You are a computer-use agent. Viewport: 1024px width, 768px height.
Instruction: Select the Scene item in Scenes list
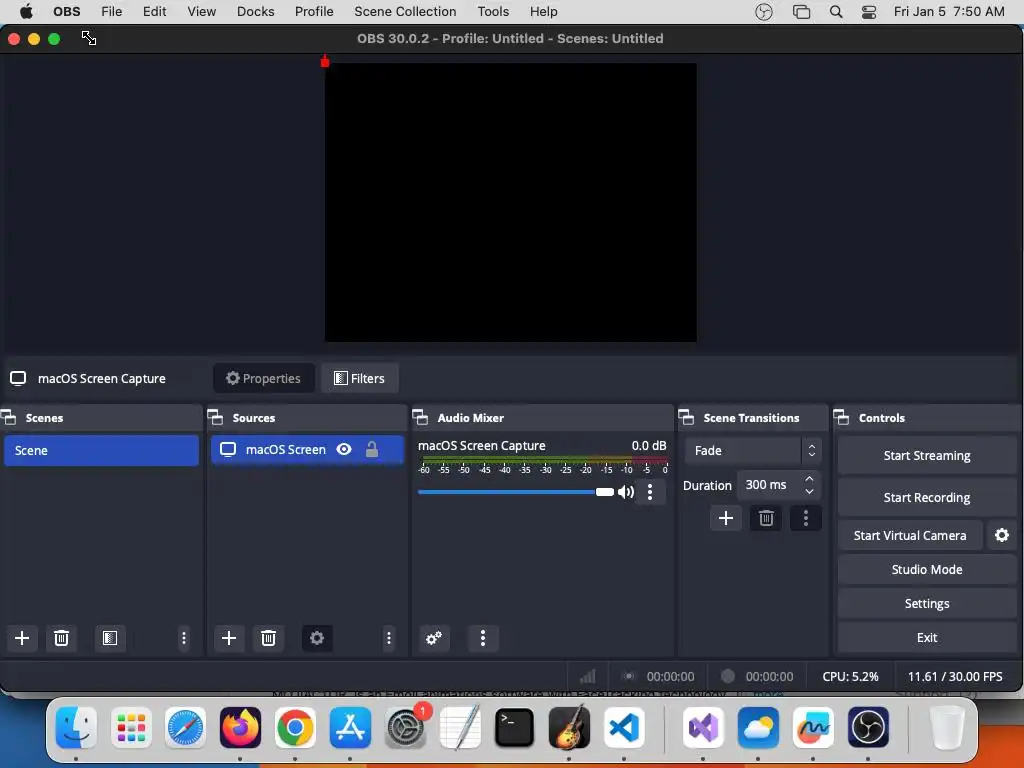pyautogui.click(x=101, y=451)
